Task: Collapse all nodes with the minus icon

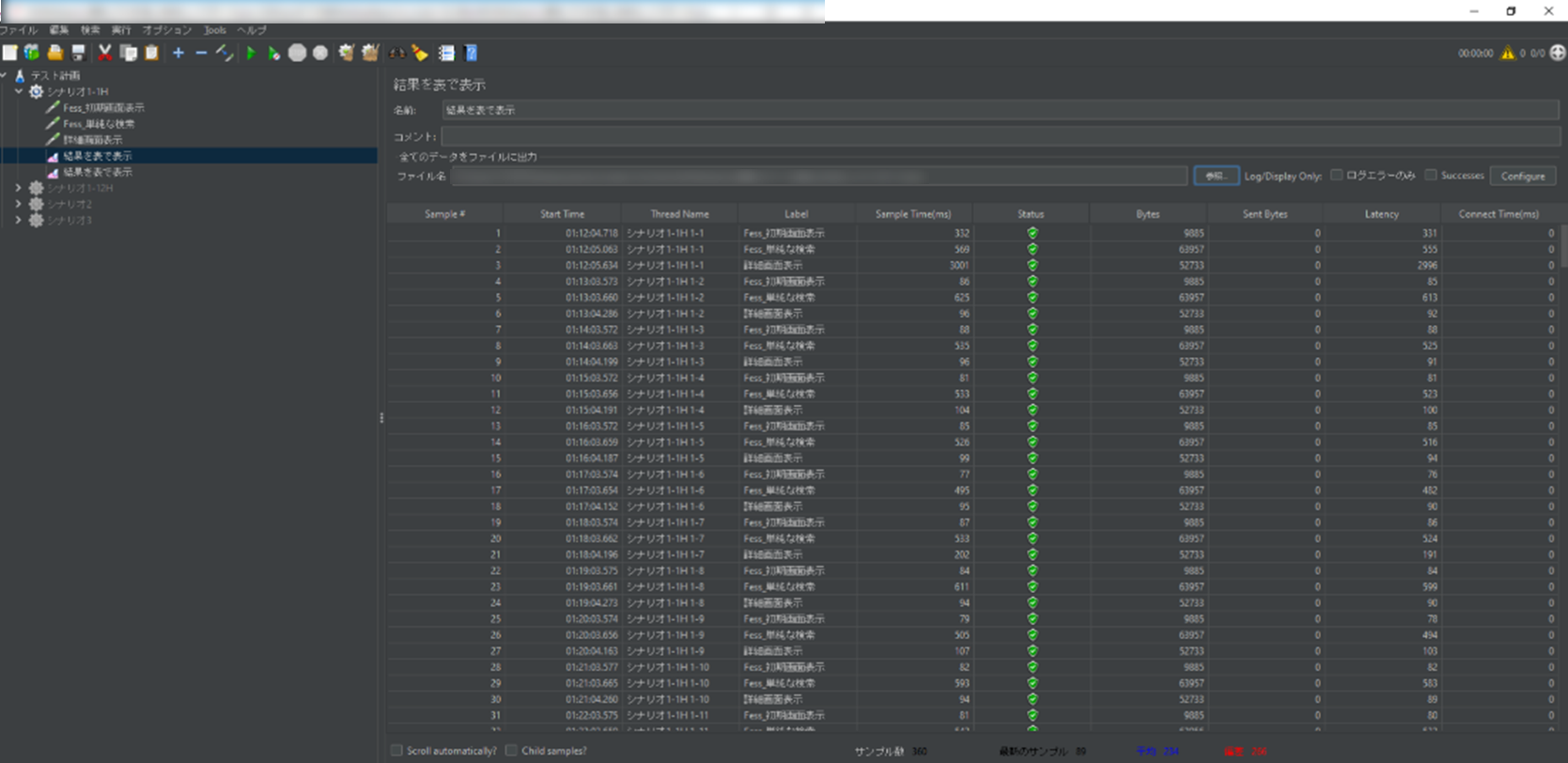Action: (201, 53)
